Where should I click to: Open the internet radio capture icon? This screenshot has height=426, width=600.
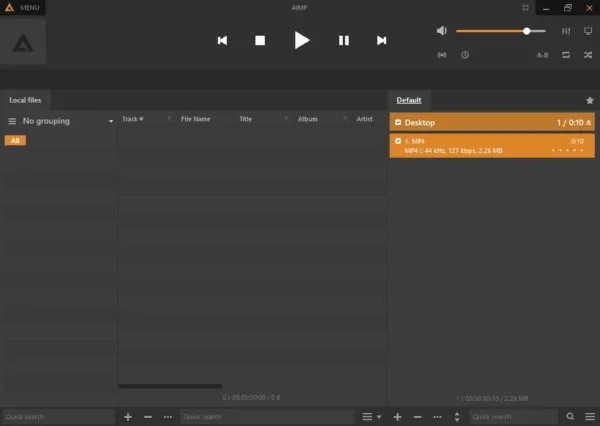click(442, 55)
